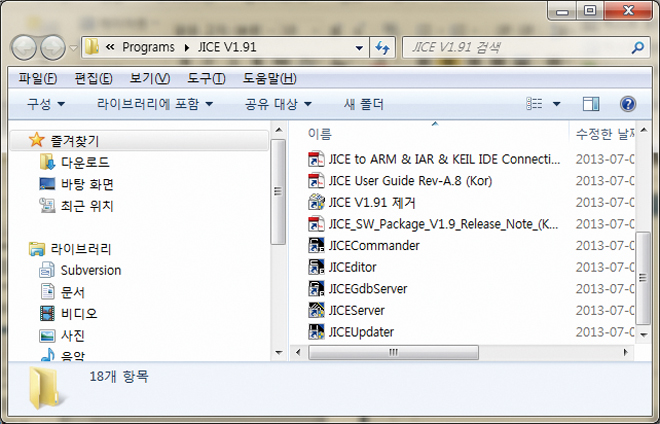This screenshot has width=660, height=424.
Task: Click the navigation pane scroll down arrow
Action: pyautogui.click(x=278, y=352)
